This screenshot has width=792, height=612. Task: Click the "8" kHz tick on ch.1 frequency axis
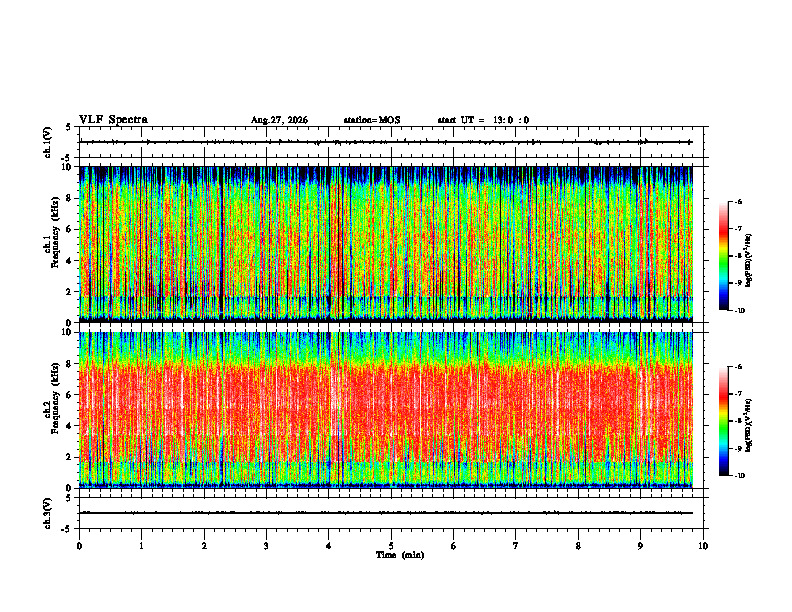tap(70, 198)
